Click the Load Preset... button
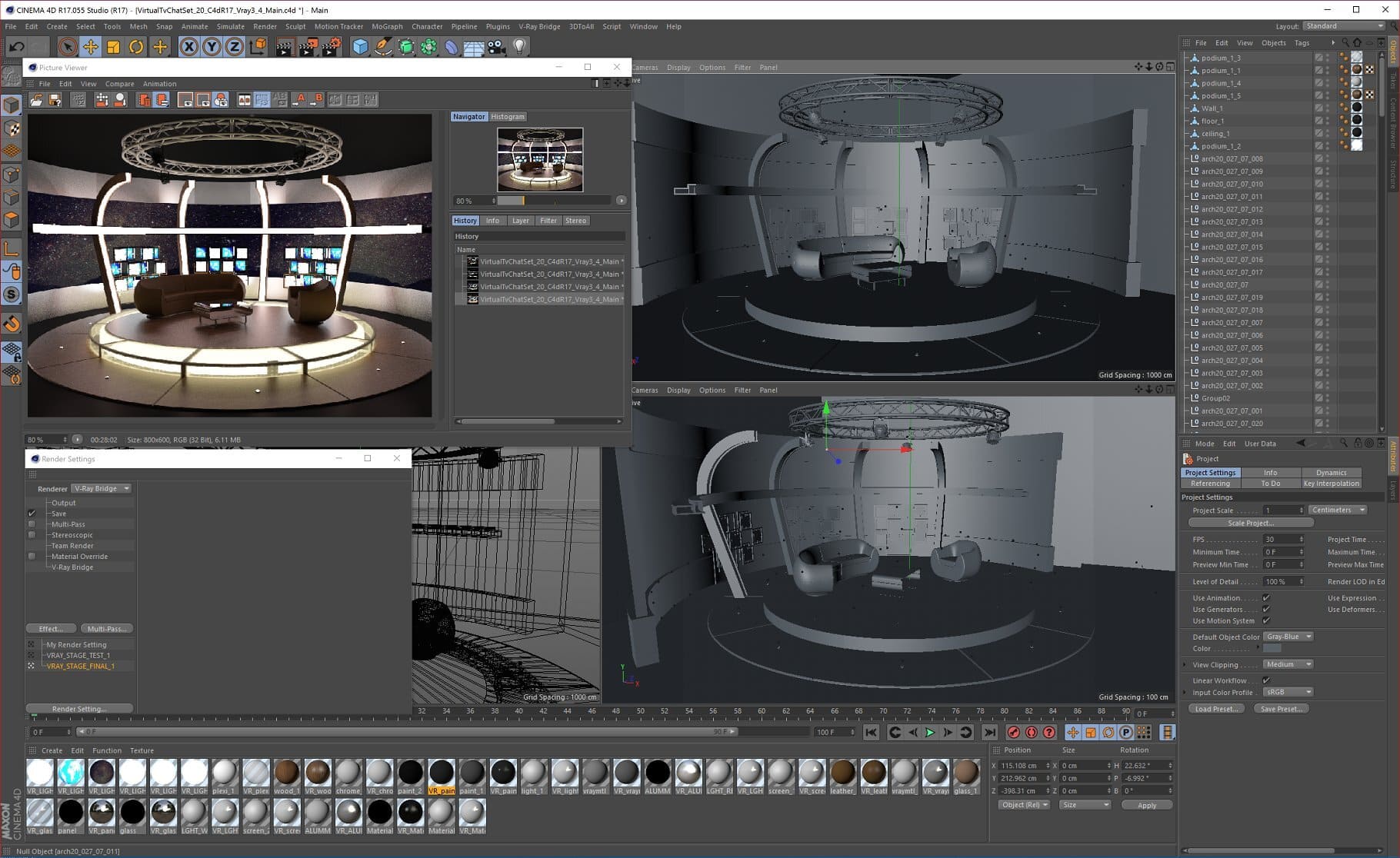The width and height of the screenshot is (1400, 858). (x=1216, y=709)
